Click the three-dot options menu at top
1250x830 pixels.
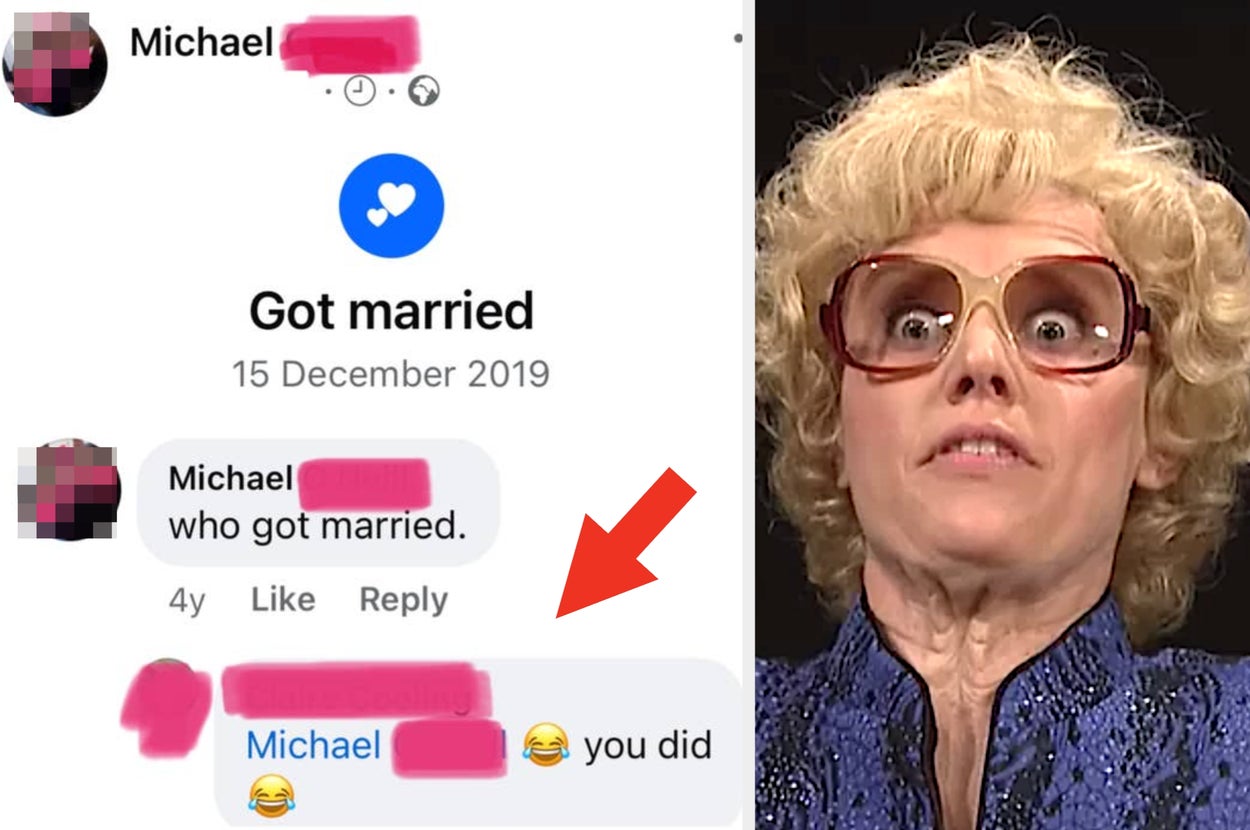[738, 39]
